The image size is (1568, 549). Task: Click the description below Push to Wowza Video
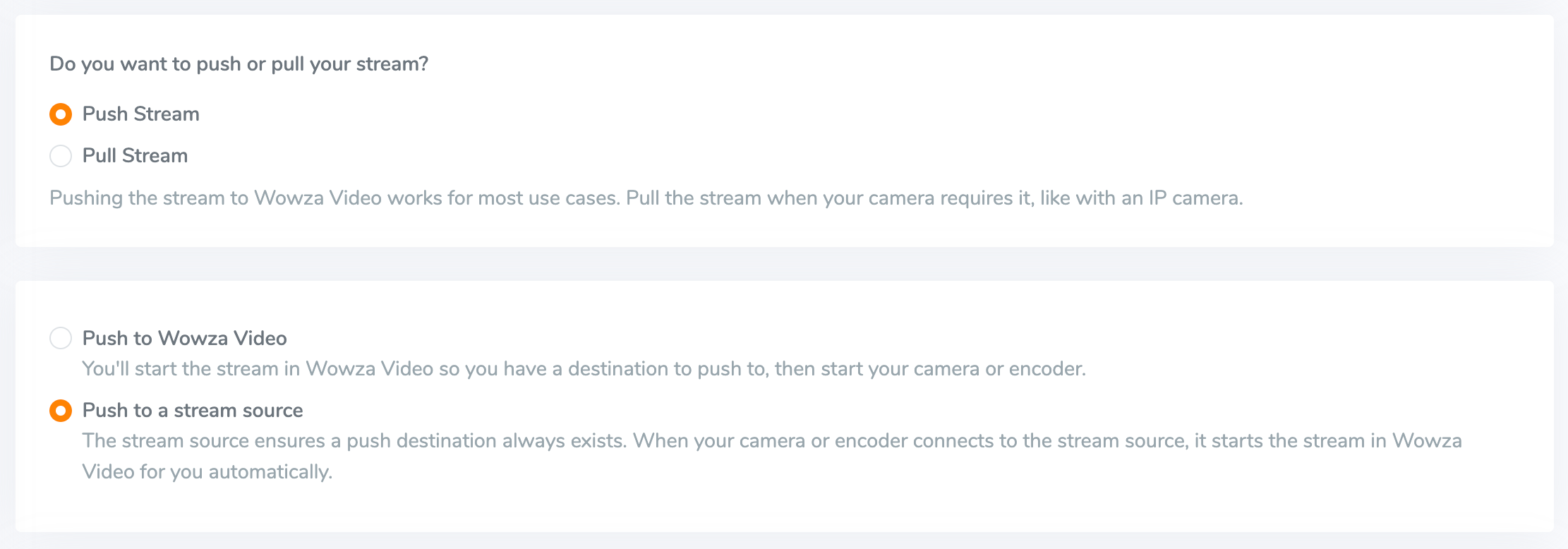(584, 369)
